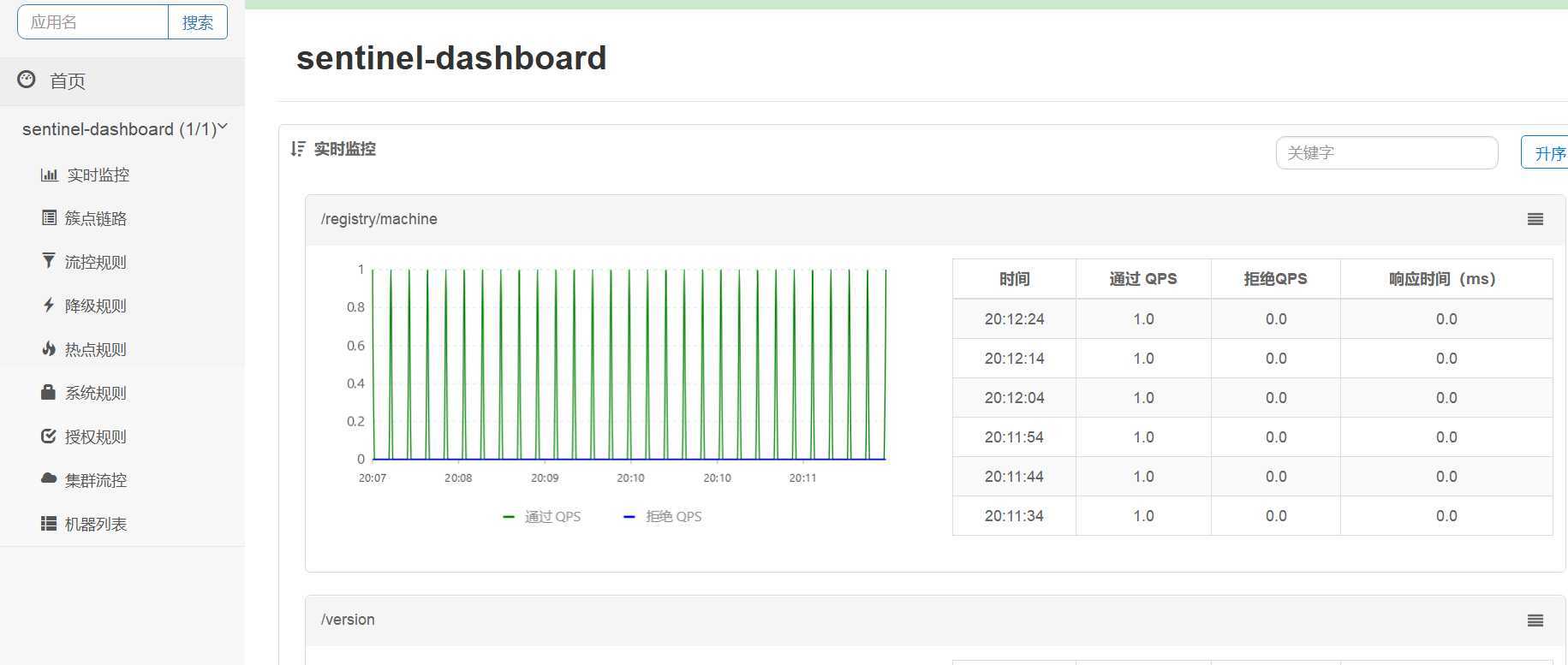Toggle the 通过 QPS legend entry
The height and width of the screenshot is (665, 1568).
click(542, 516)
